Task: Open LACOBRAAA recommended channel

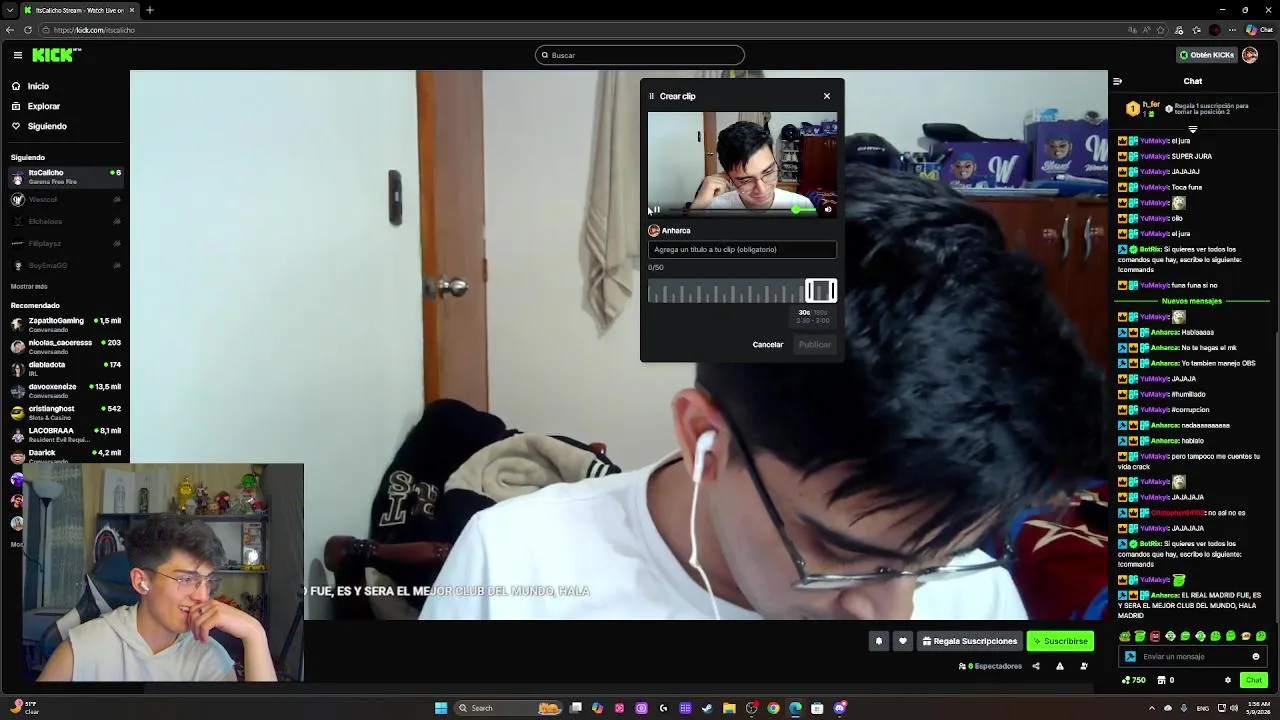Action: (x=65, y=434)
